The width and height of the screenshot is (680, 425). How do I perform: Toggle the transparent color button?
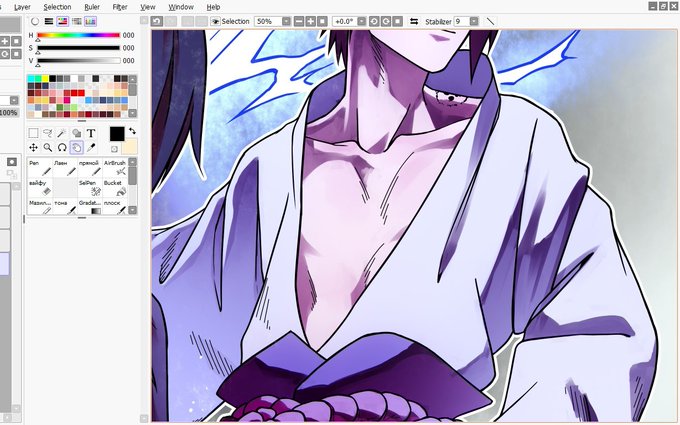[114, 149]
